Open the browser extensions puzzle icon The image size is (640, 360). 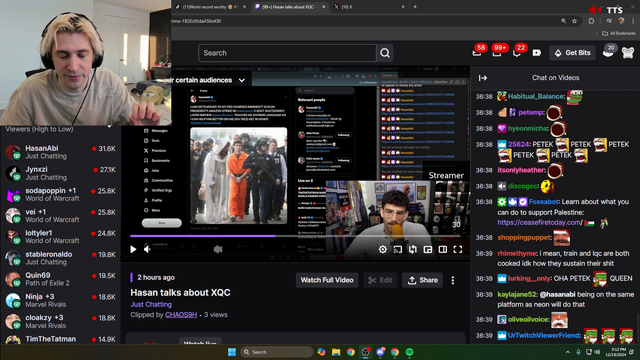pyautogui.click(x=591, y=21)
